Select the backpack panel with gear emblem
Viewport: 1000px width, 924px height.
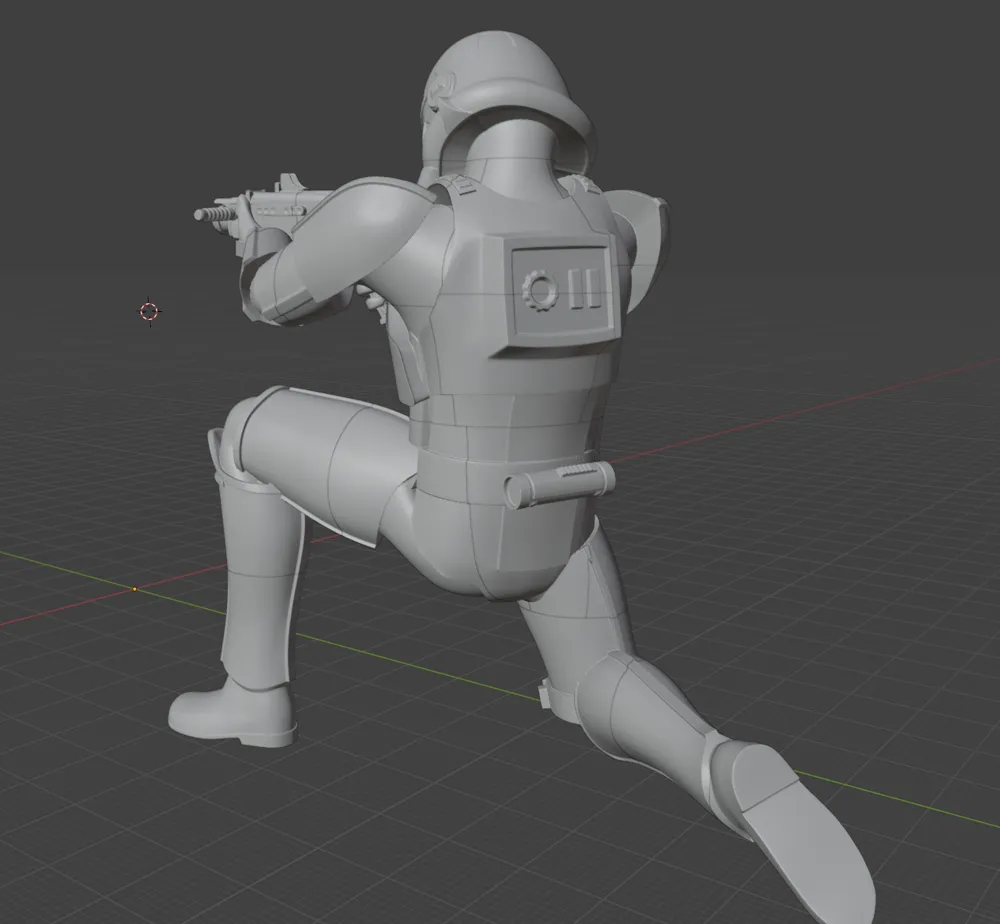tap(564, 291)
